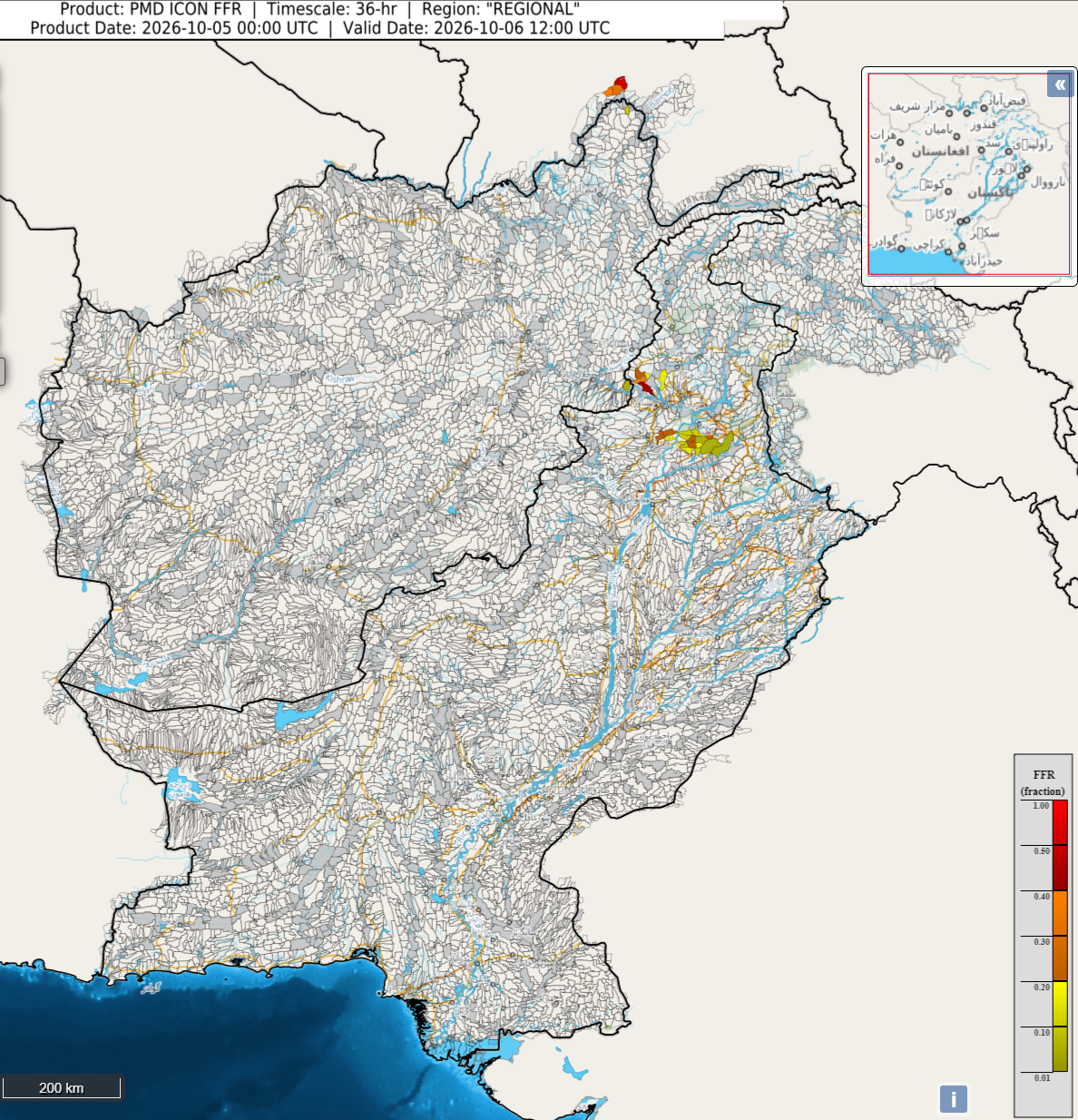Click the 'FFR (fraction)' legend title
1078x1120 pixels.
[x=1044, y=782]
